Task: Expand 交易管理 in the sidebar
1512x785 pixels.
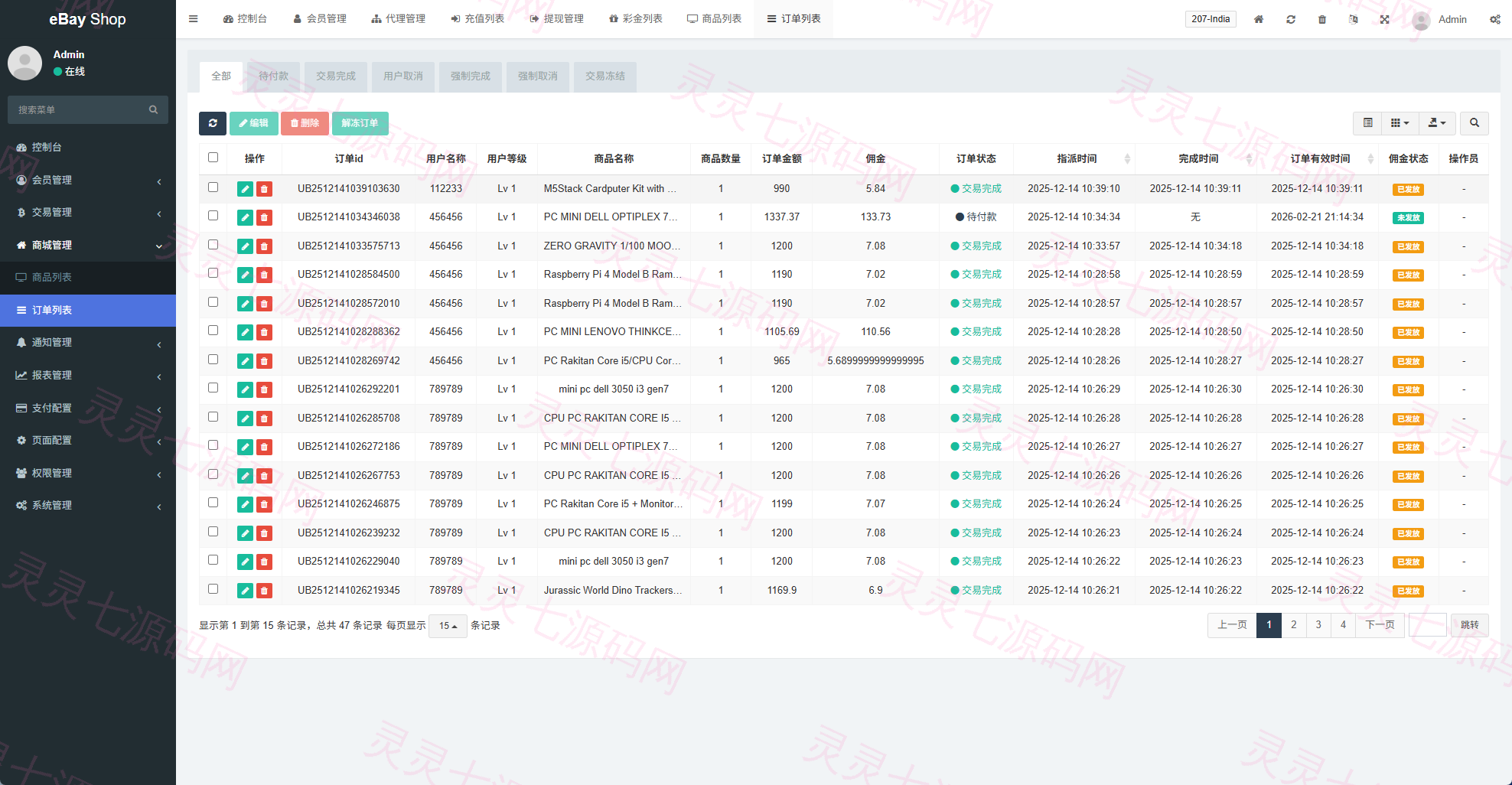Action: [x=88, y=213]
